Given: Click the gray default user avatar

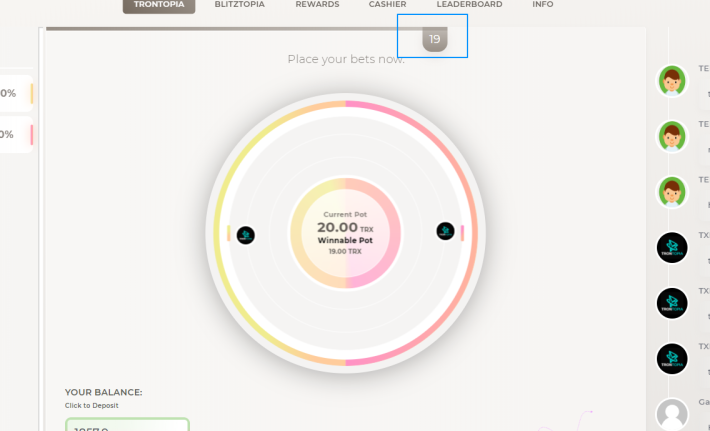Looking at the screenshot, I should 672,414.
